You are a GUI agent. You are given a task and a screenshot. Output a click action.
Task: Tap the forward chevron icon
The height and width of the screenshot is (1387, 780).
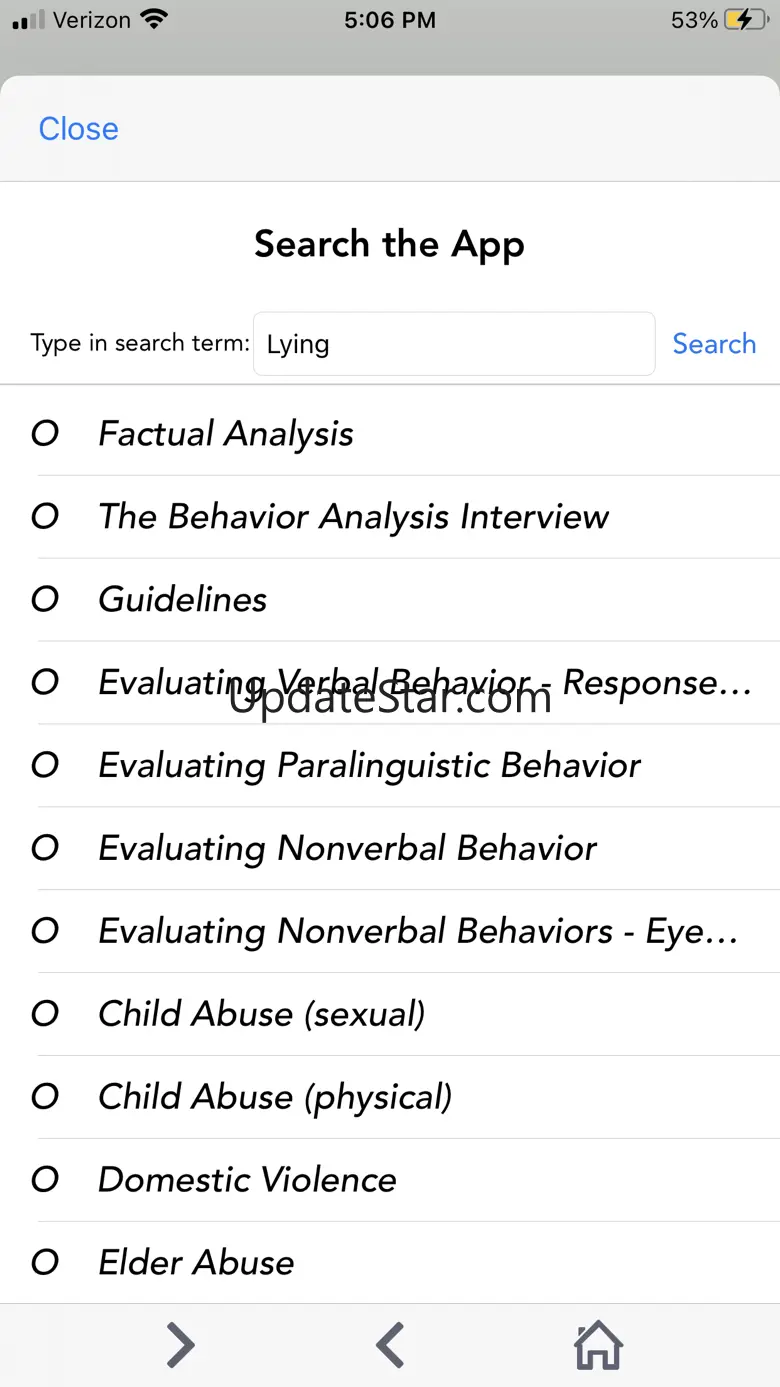(180, 1345)
